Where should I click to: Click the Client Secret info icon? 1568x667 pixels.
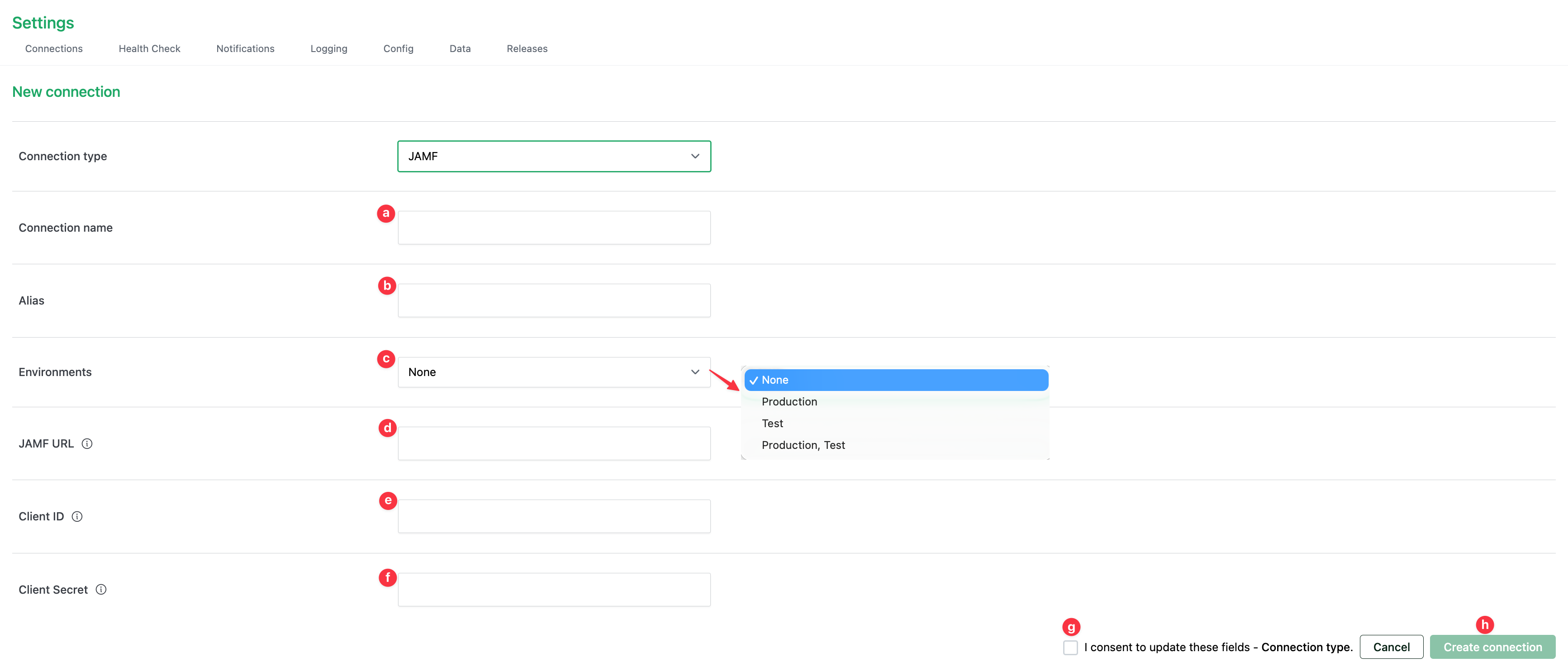tap(101, 590)
